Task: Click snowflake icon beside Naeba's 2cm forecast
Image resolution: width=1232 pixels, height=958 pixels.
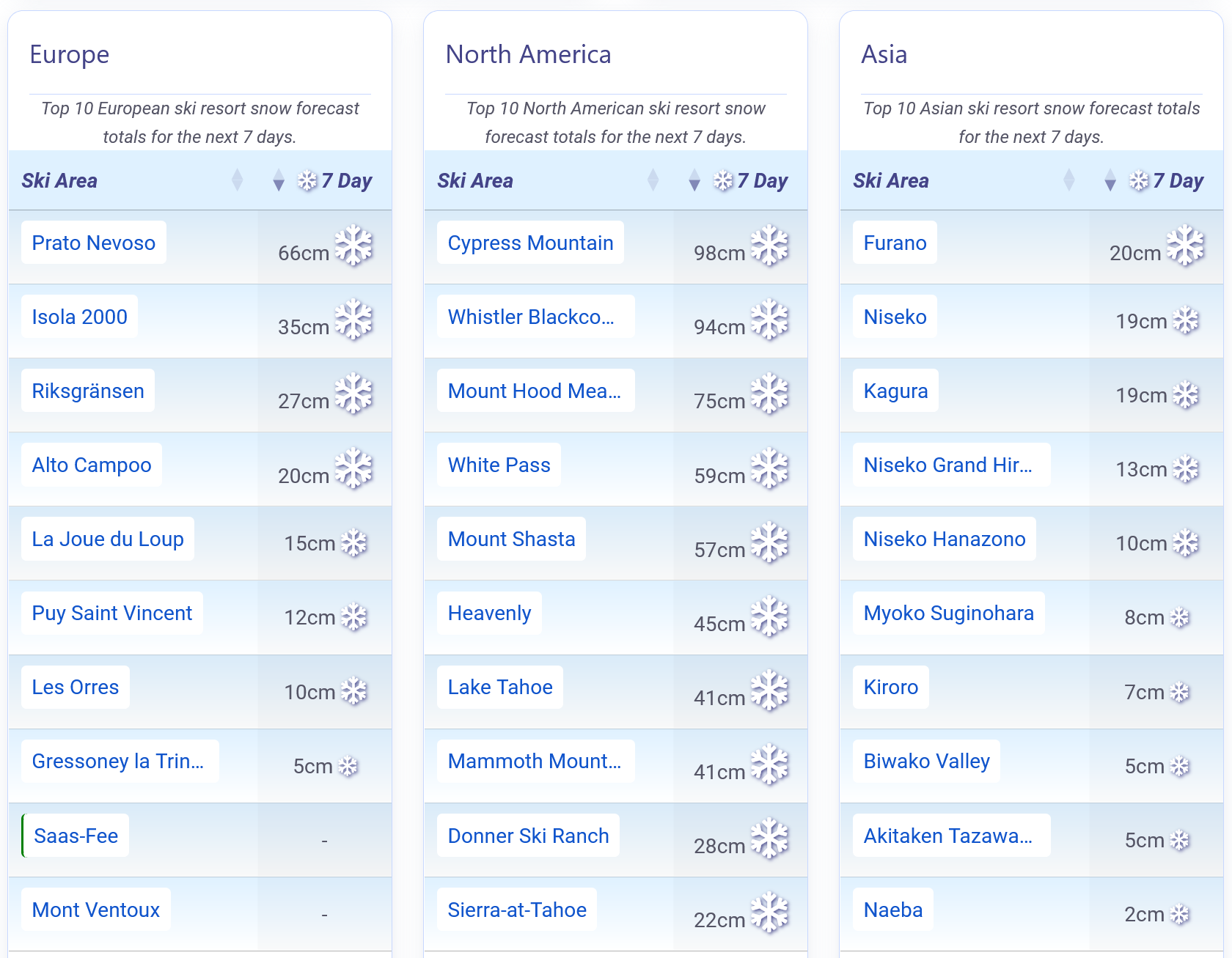Action: pyautogui.click(x=1180, y=914)
